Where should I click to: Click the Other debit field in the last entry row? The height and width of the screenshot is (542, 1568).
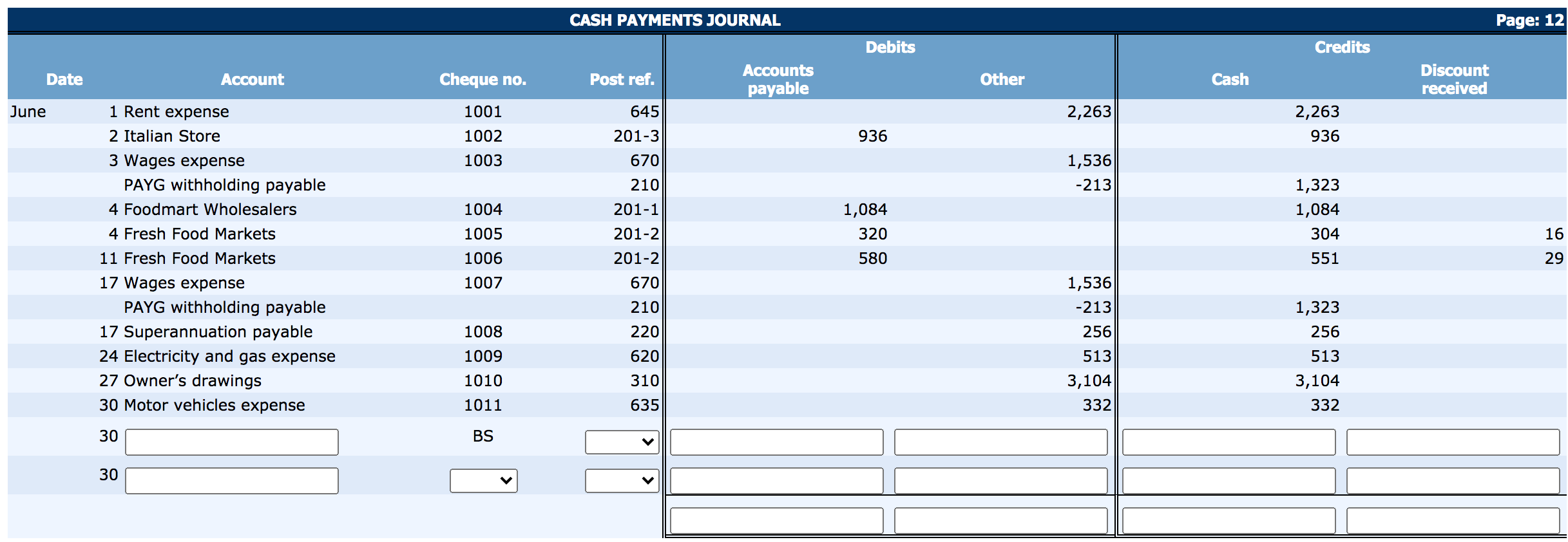[x=1001, y=481]
